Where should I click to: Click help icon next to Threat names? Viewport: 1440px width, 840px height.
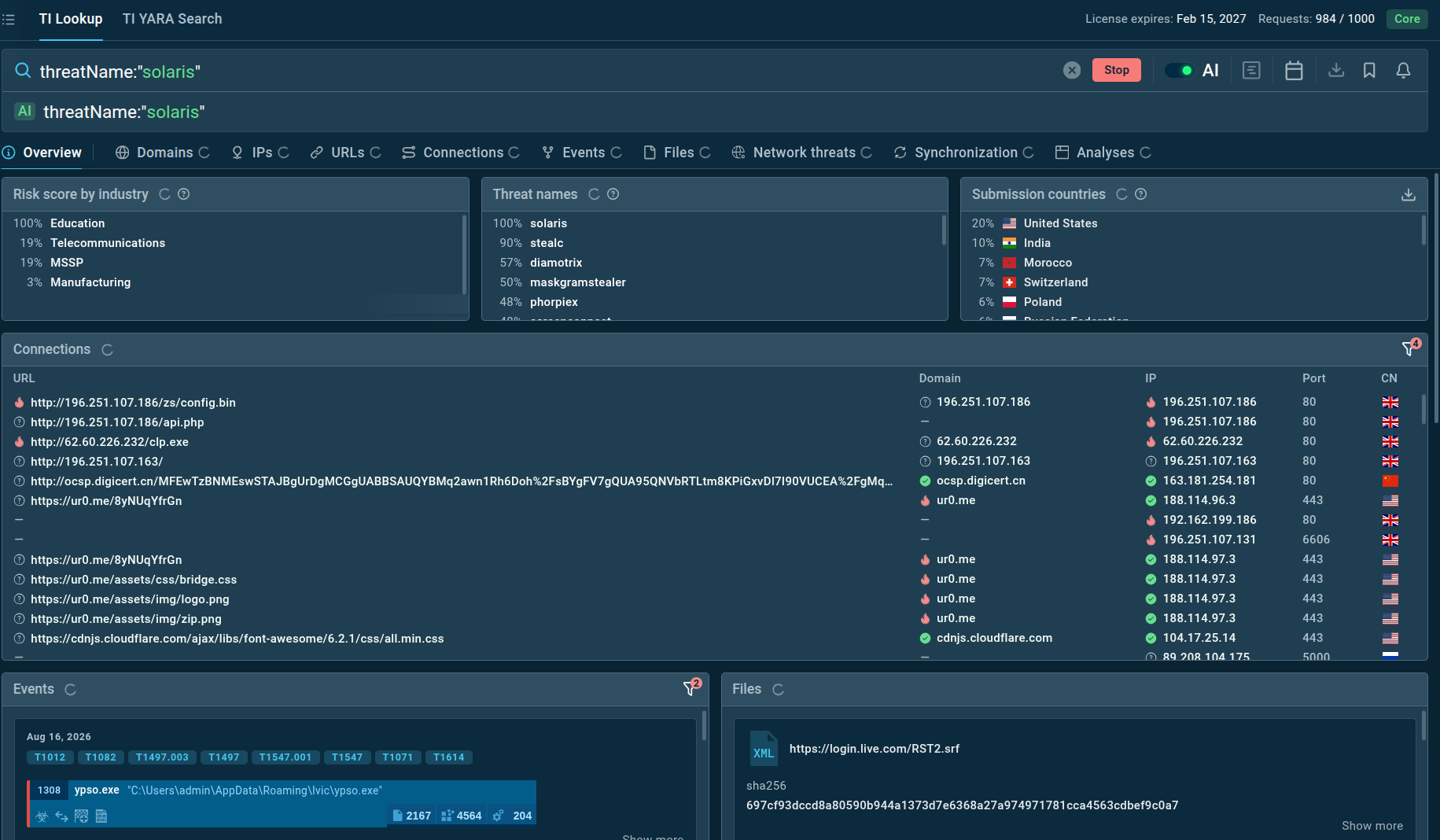tap(613, 194)
